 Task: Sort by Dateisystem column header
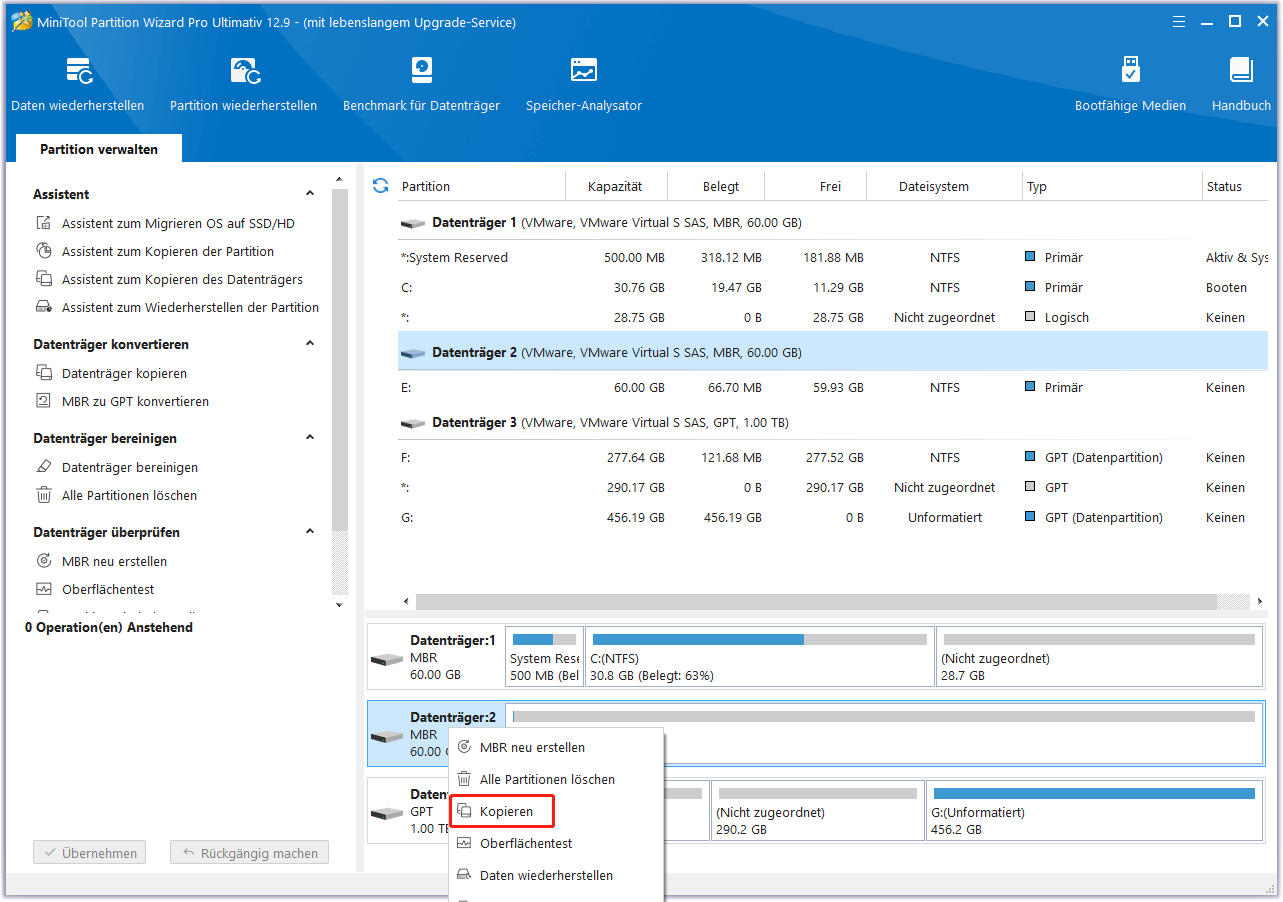pyautogui.click(x=945, y=186)
